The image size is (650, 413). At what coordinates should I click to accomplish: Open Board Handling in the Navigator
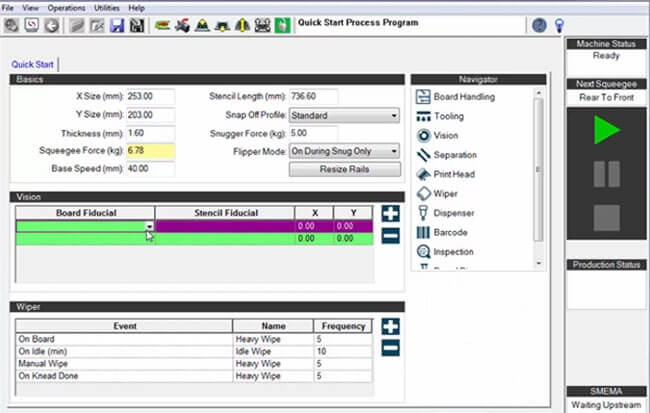pos(462,97)
